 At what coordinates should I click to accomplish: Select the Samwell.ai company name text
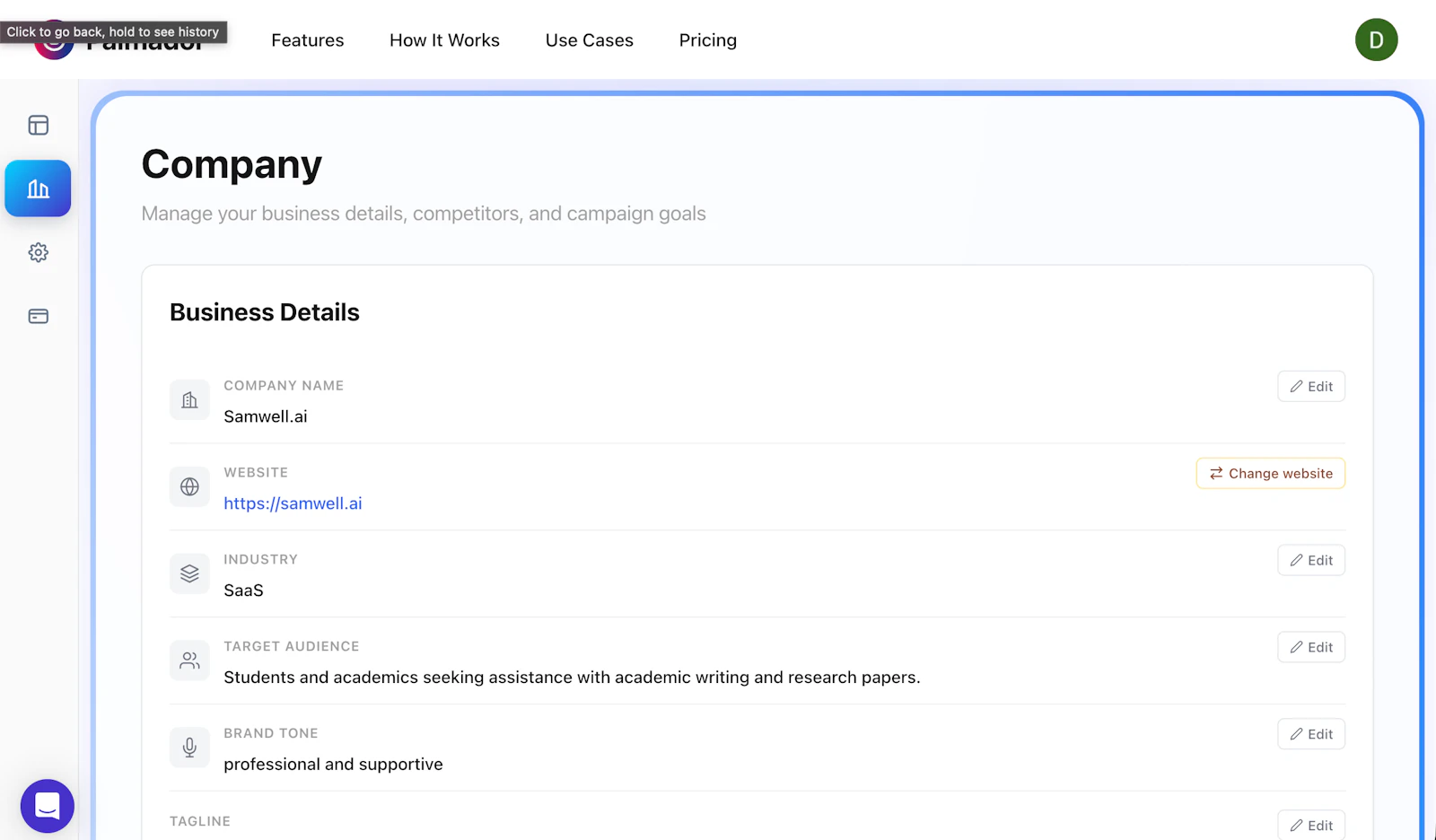click(266, 416)
